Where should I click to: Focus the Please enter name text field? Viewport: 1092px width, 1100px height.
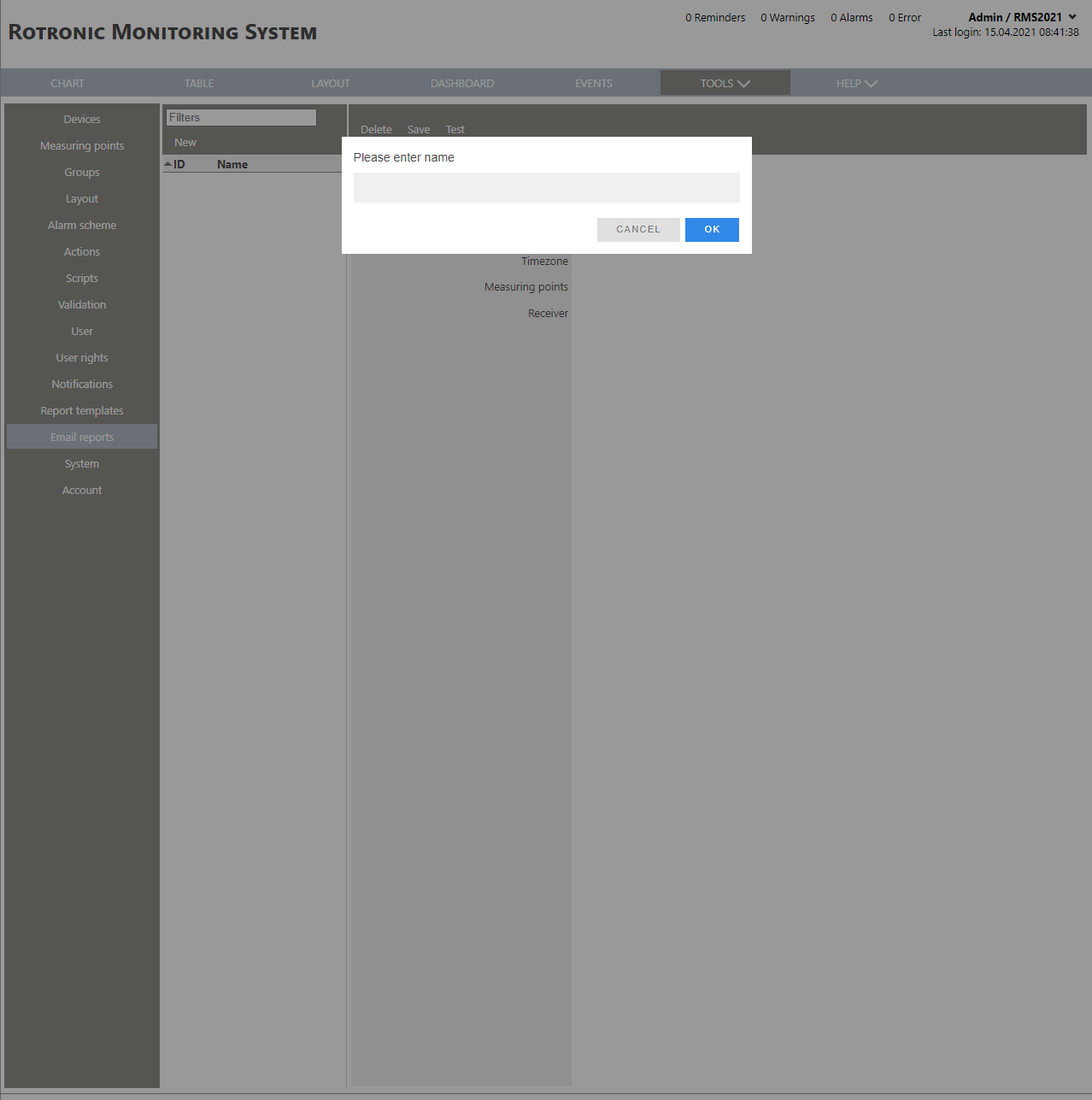(x=546, y=187)
